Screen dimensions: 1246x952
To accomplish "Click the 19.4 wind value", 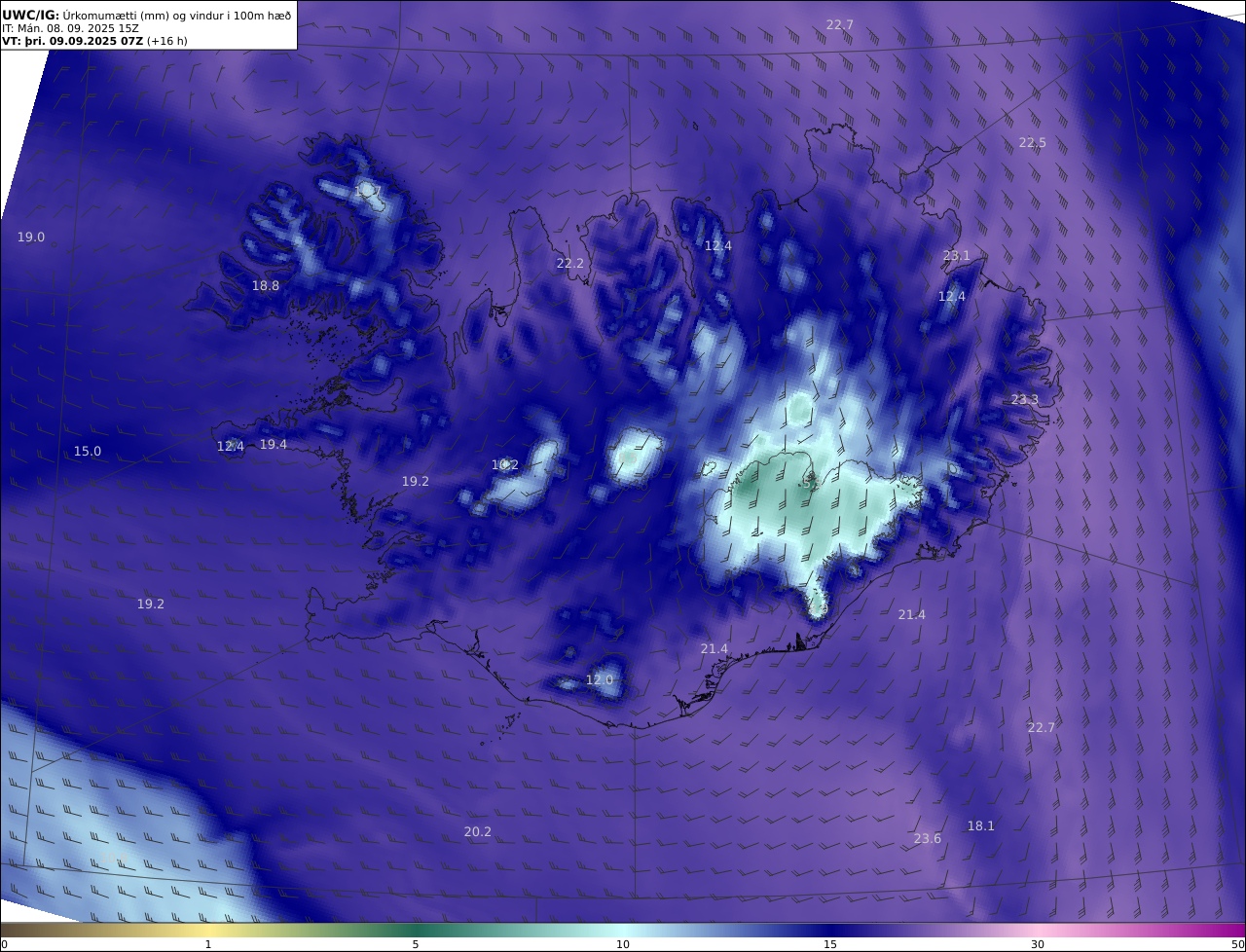I will click(x=274, y=445).
